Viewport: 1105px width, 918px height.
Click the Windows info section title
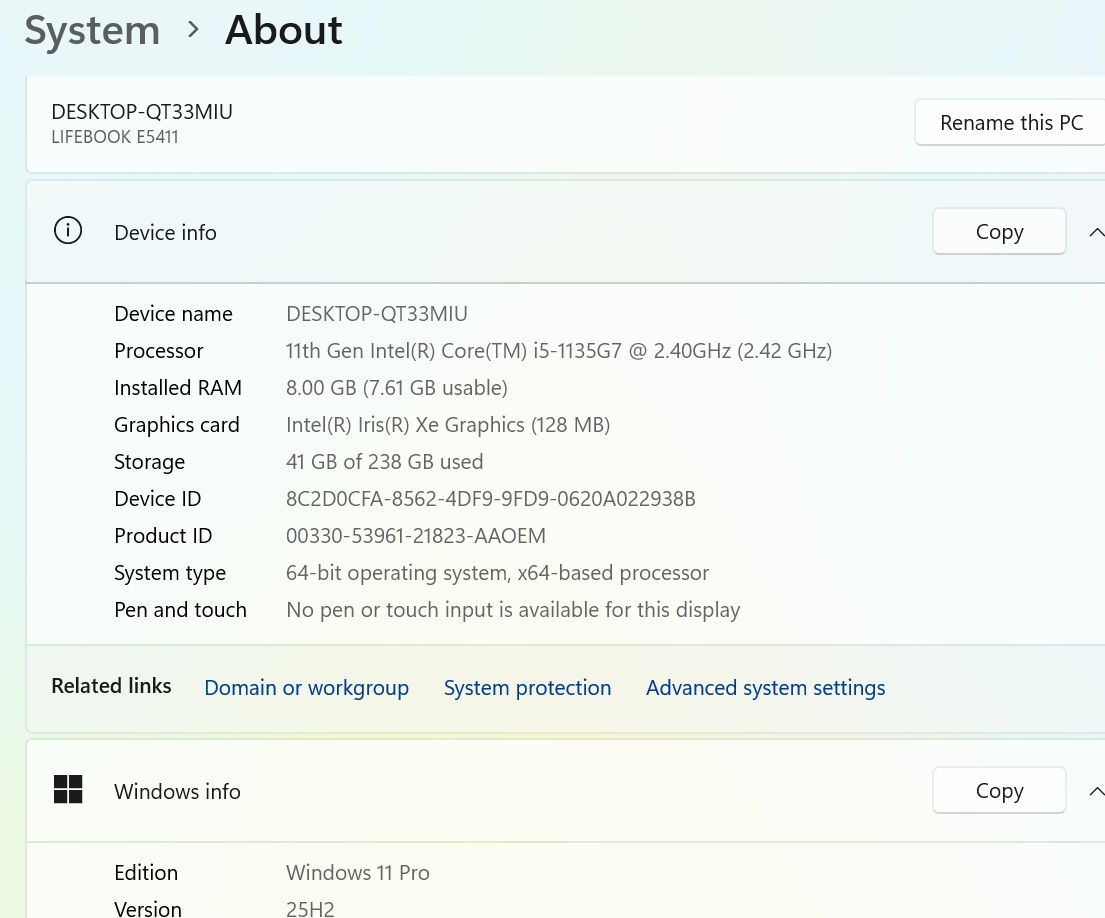[177, 791]
